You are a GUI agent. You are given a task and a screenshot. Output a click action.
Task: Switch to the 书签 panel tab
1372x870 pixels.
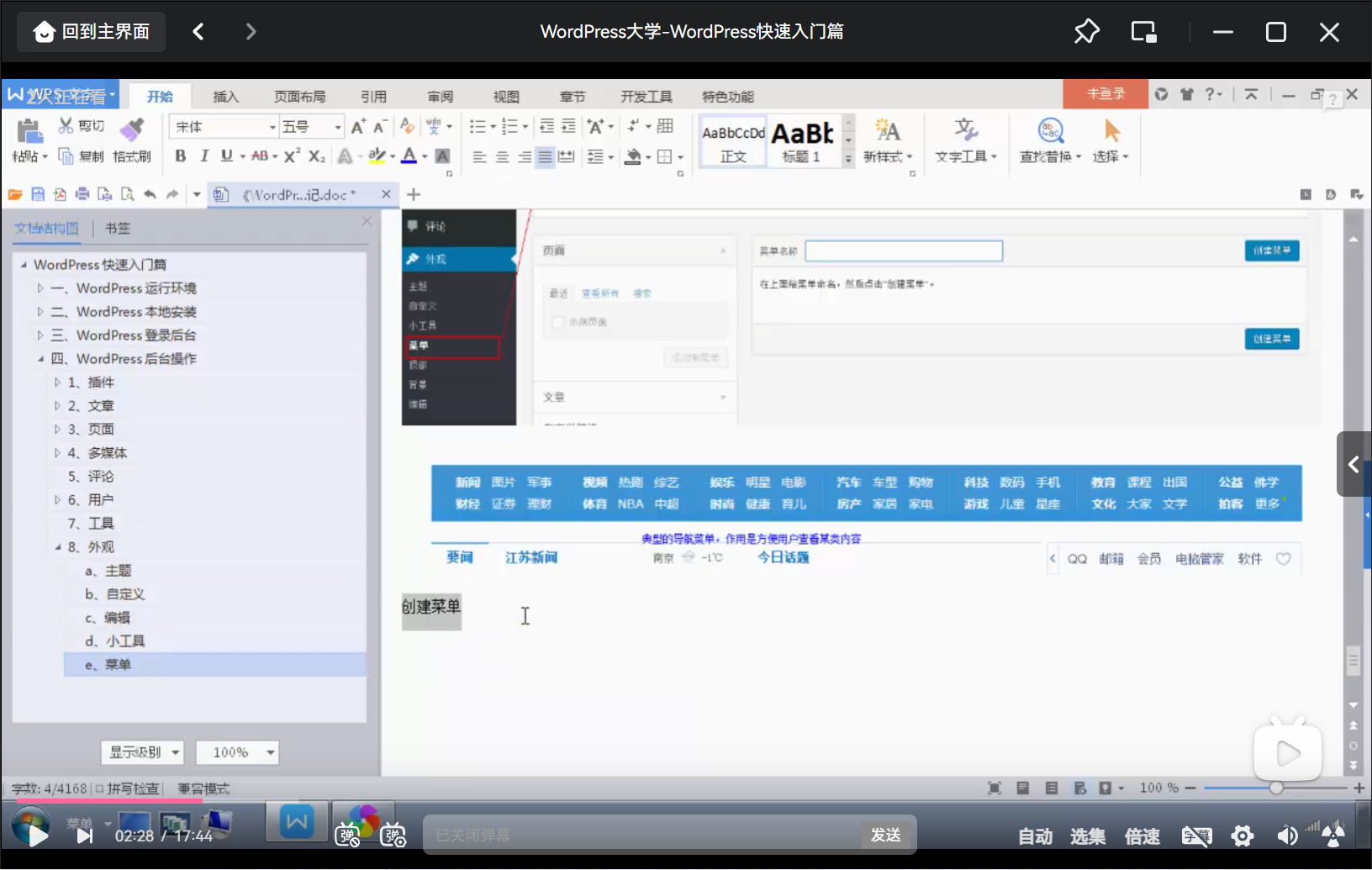118,229
